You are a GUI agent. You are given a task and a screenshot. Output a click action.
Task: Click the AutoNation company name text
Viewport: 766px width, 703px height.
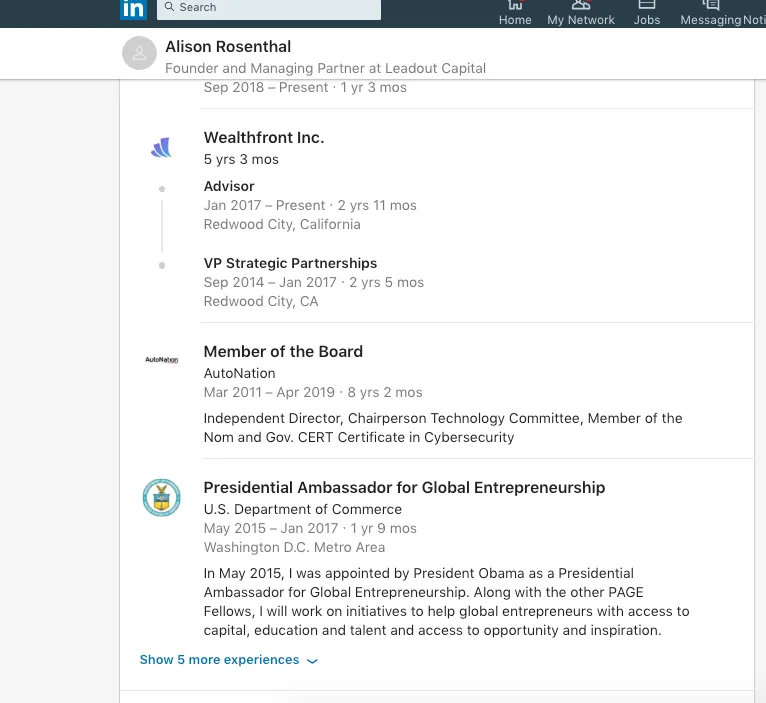pos(239,373)
